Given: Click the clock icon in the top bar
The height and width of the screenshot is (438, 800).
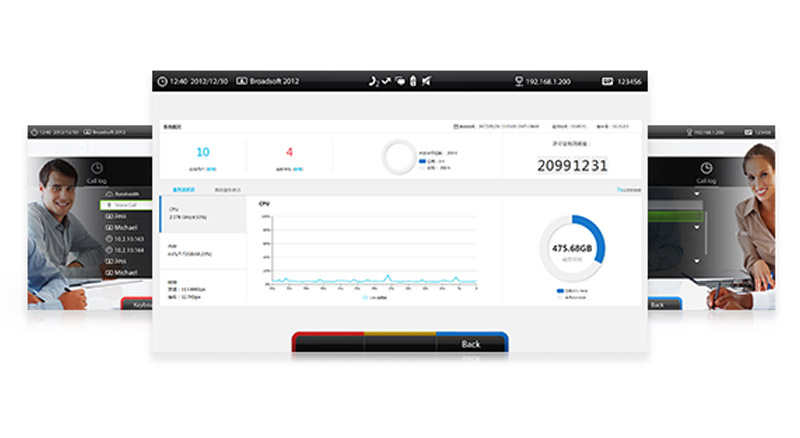Looking at the screenshot, I should (161, 80).
